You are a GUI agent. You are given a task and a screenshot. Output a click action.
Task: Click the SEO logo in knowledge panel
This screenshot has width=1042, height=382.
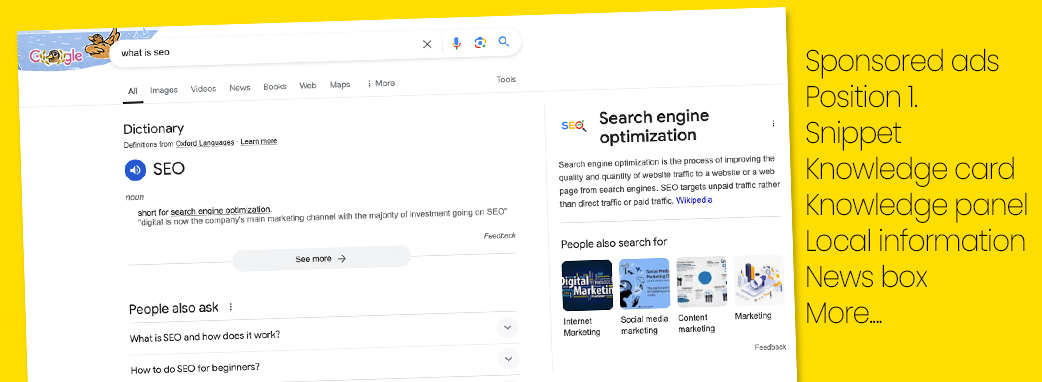pos(573,125)
